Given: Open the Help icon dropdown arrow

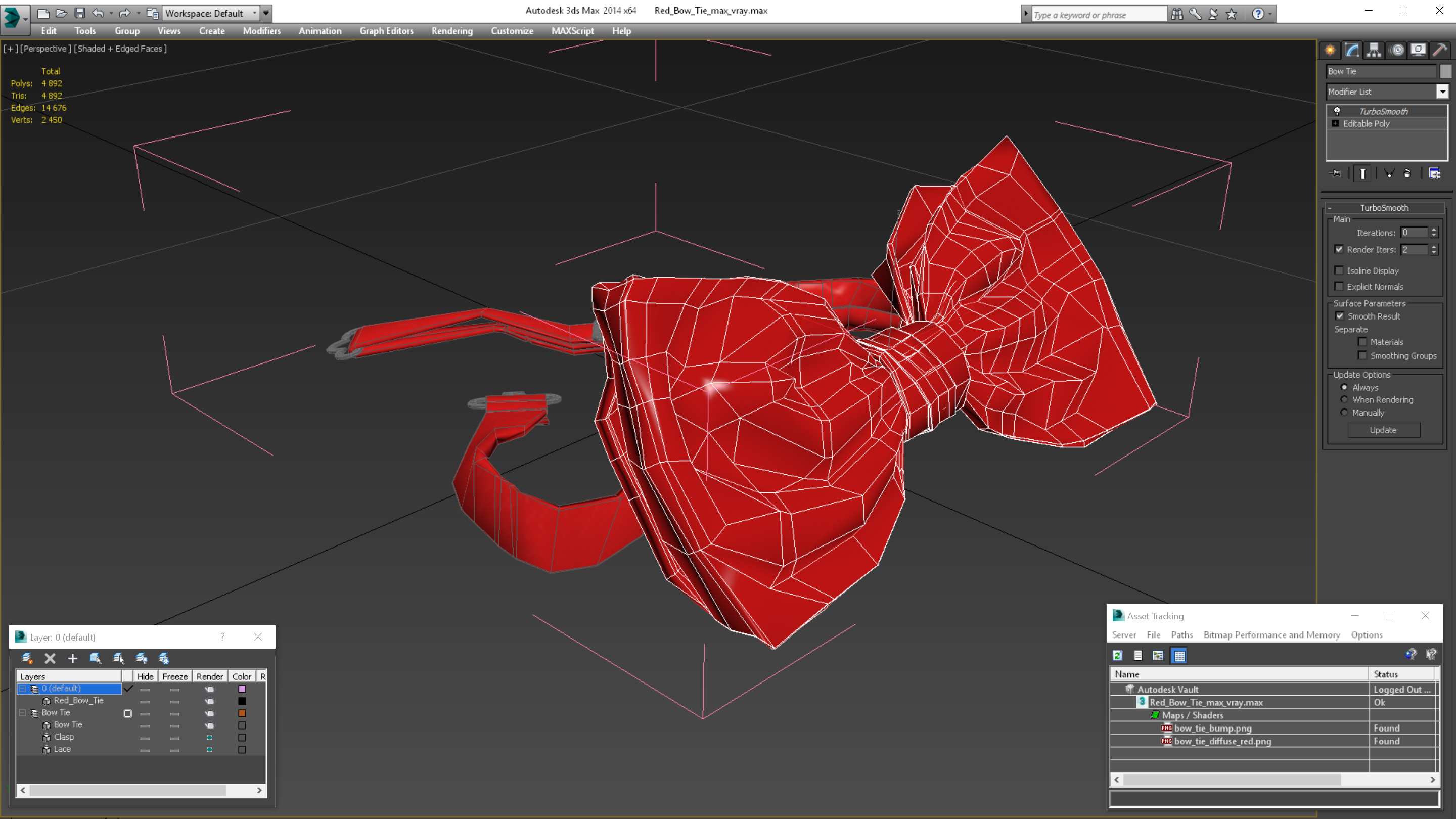Looking at the screenshot, I should pos(1270,14).
